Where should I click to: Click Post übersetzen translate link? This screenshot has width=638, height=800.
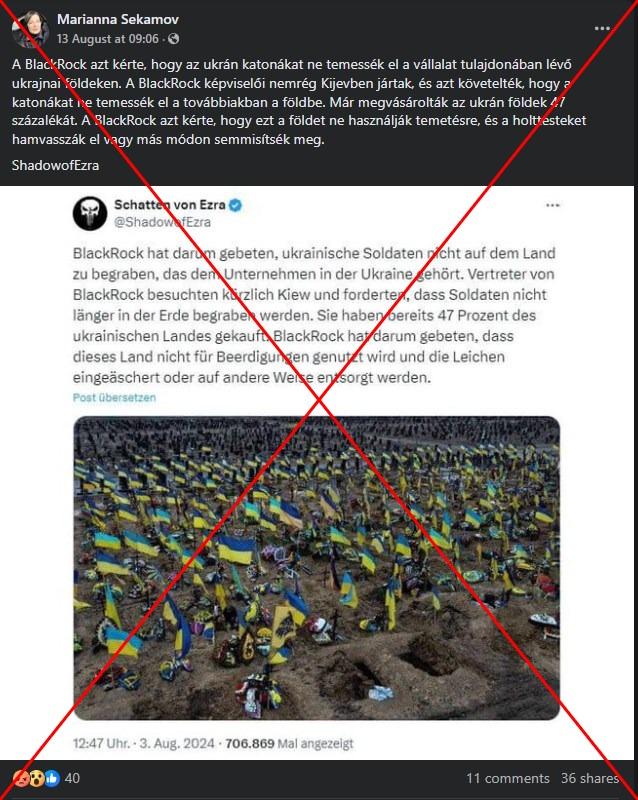(x=114, y=397)
